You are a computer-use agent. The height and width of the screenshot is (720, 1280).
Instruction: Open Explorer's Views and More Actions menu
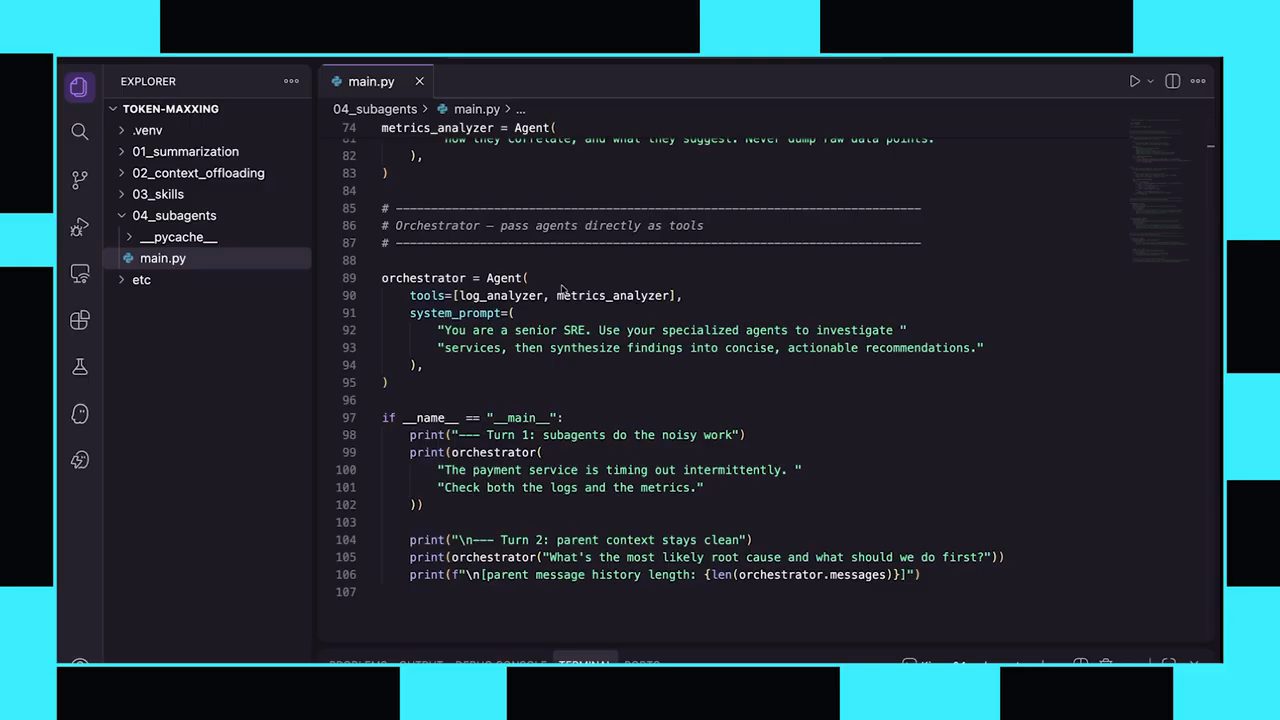(291, 81)
